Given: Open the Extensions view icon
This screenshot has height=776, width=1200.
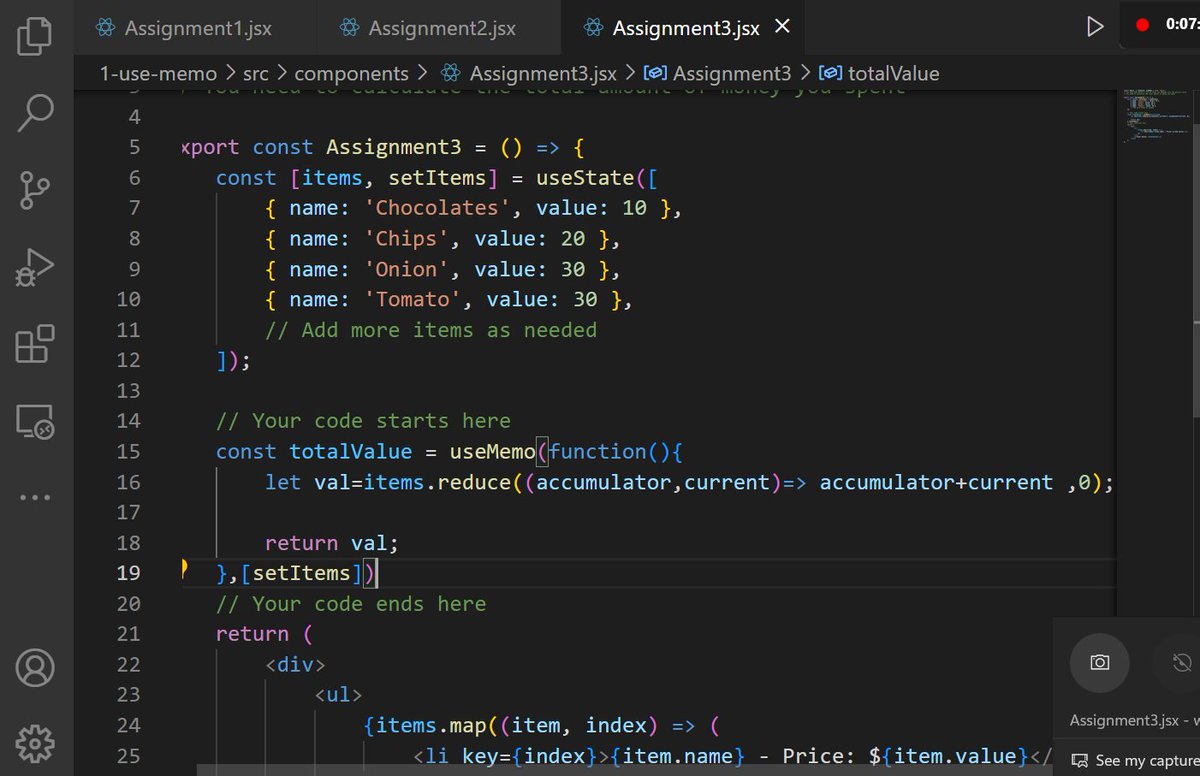Looking at the screenshot, I should pos(35,343).
